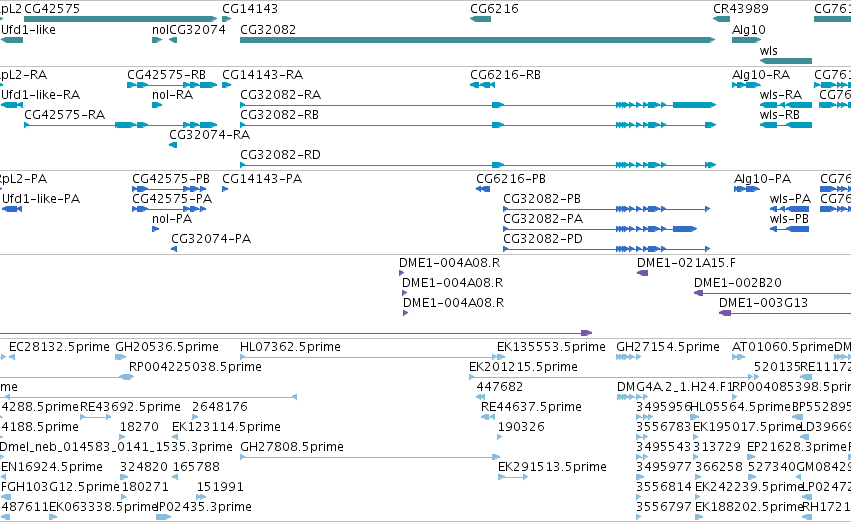Select the wls gene label
The image size is (851, 522).
point(769,50)
